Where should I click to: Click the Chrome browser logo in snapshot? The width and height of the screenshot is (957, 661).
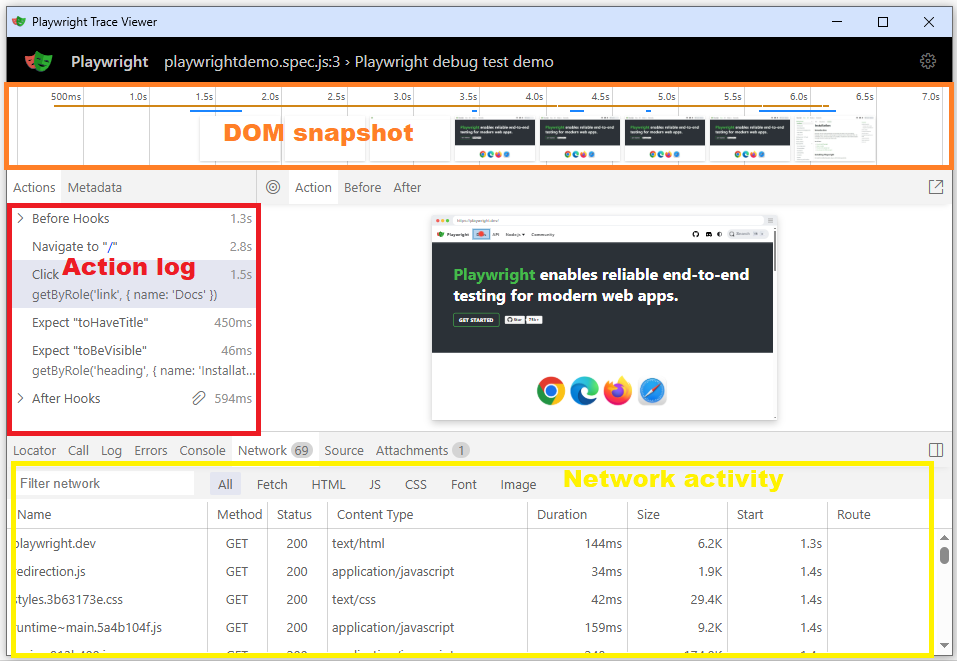pyautogui.click(x=551, y=391)
